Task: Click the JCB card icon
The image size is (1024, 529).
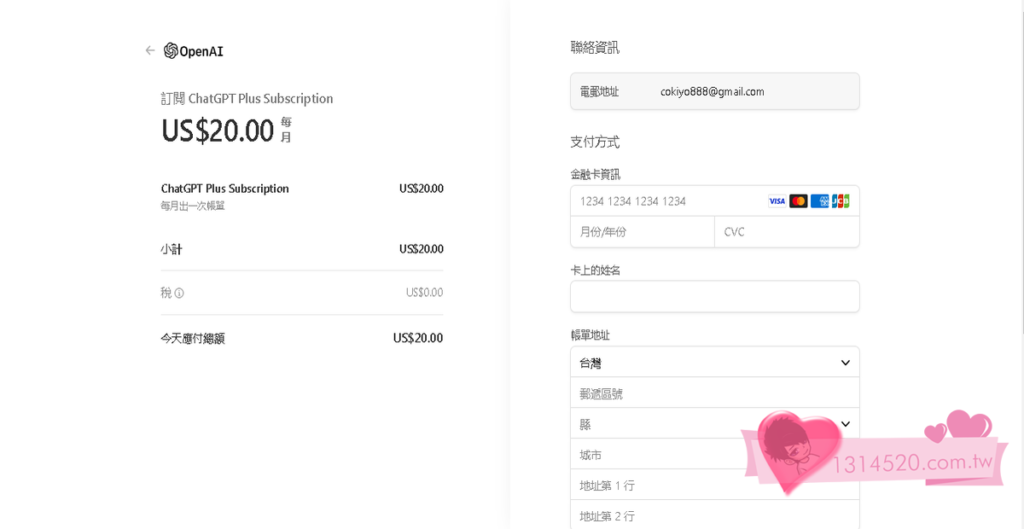Action: pos(841,201)
